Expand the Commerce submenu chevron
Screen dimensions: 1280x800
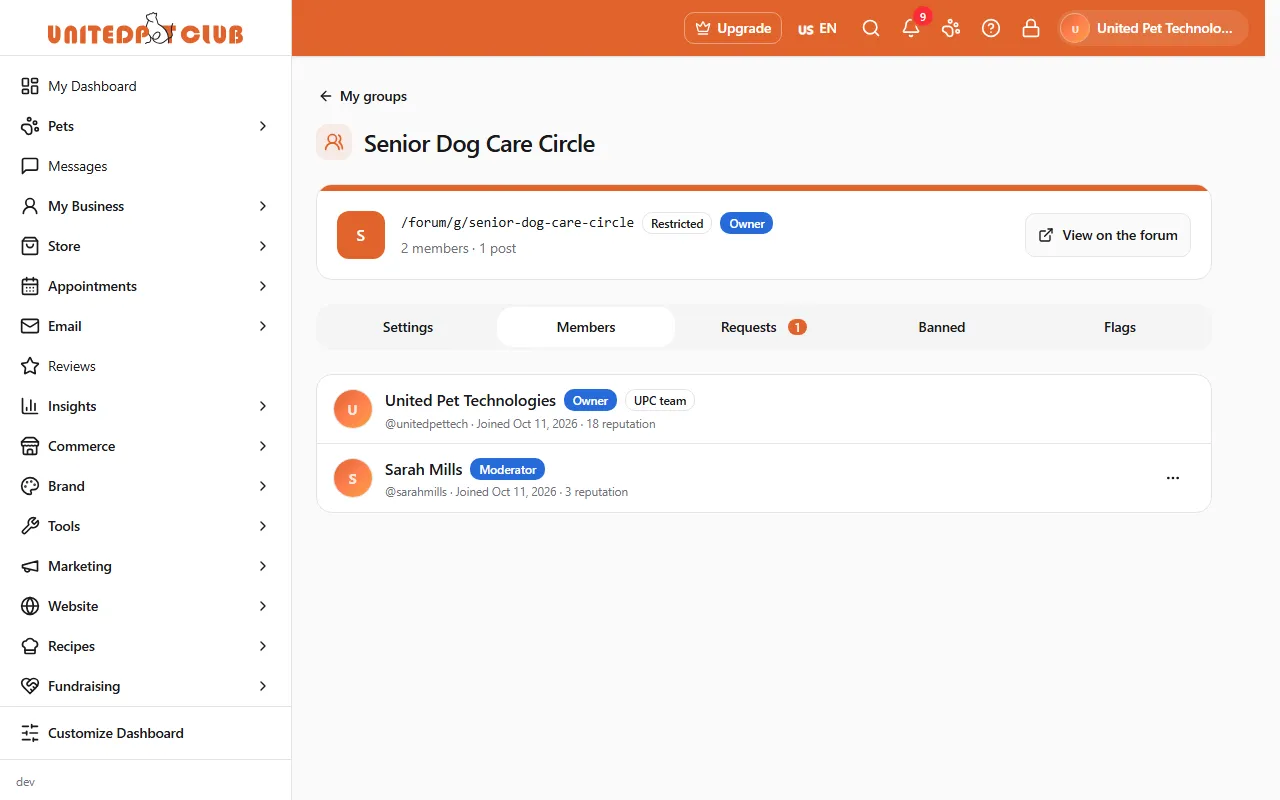pyautogui.click(x=263, y=446)
